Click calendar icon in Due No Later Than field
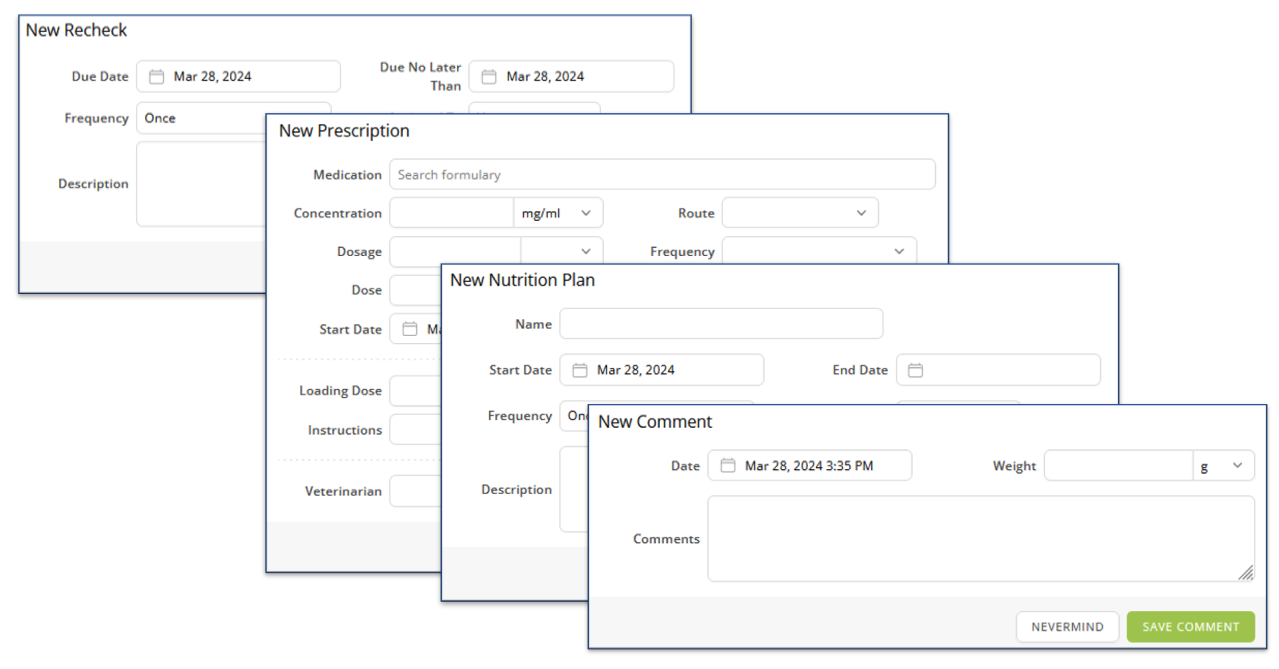Screen dimensions: 1279x669 (x=489, y=76)
